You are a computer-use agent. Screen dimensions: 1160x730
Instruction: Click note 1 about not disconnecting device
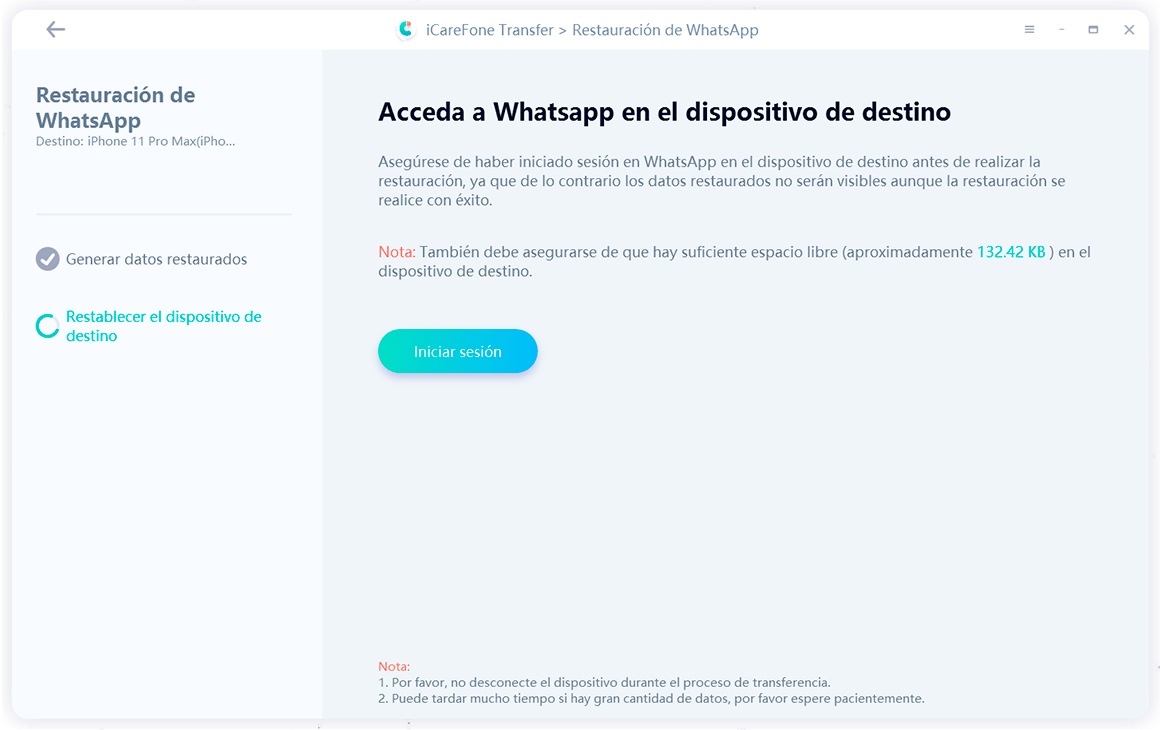(604, 683)
